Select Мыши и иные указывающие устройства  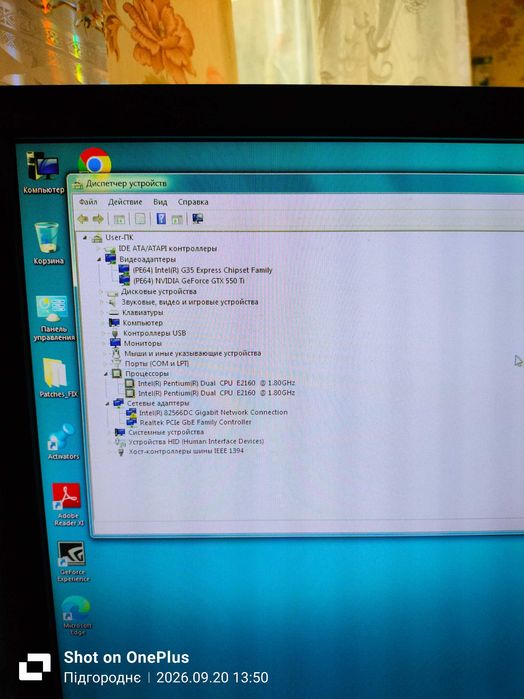[193, 353]
